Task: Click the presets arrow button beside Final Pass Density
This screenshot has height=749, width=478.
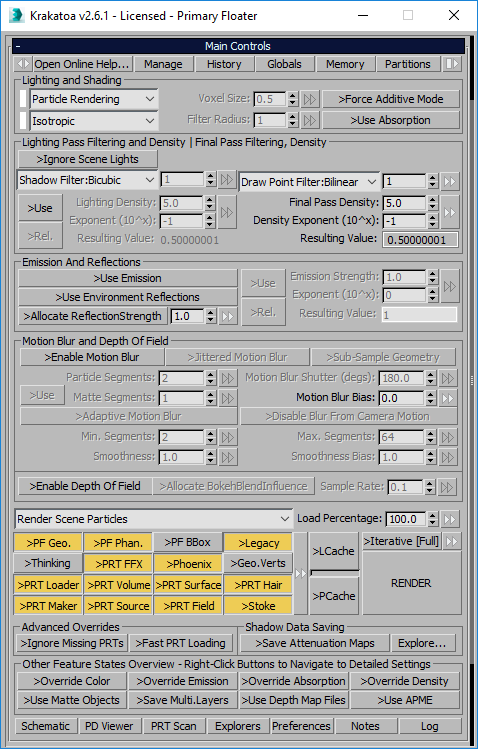Action: tap(450, 212)
